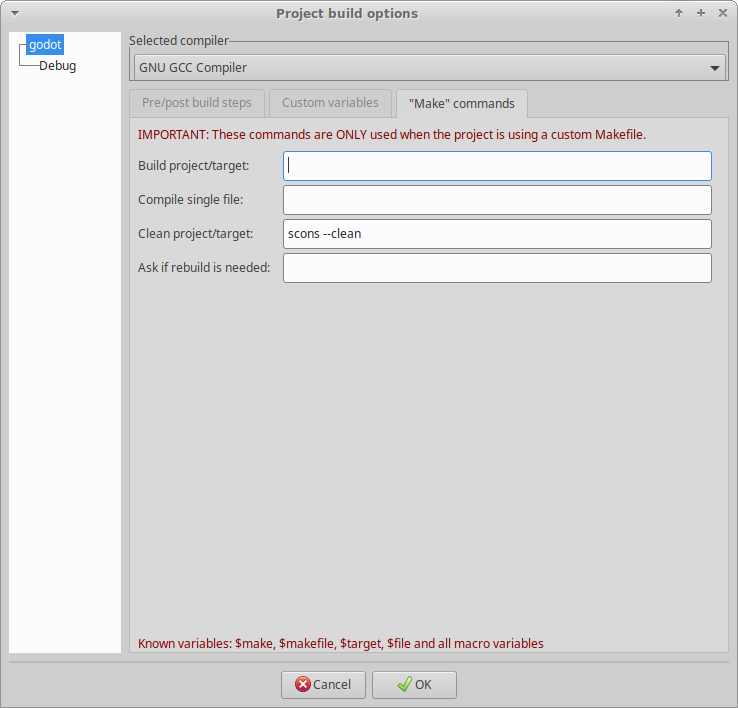Edit the scons --clean command field

click(497, 234)
